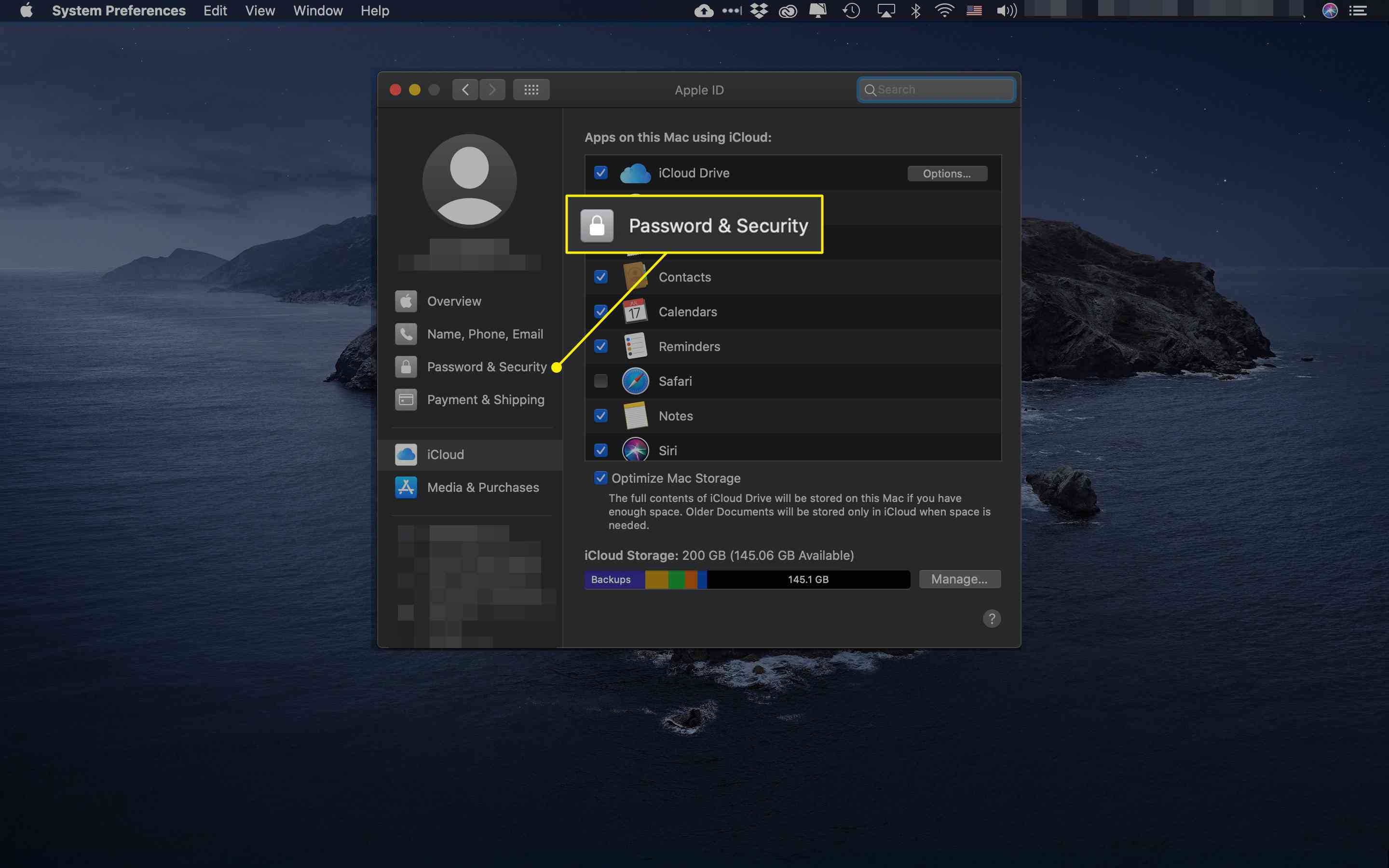Click the grid view switcher button
This screenshot has height=868, width=1389.
pyautogui.click(x=532, y=90)
